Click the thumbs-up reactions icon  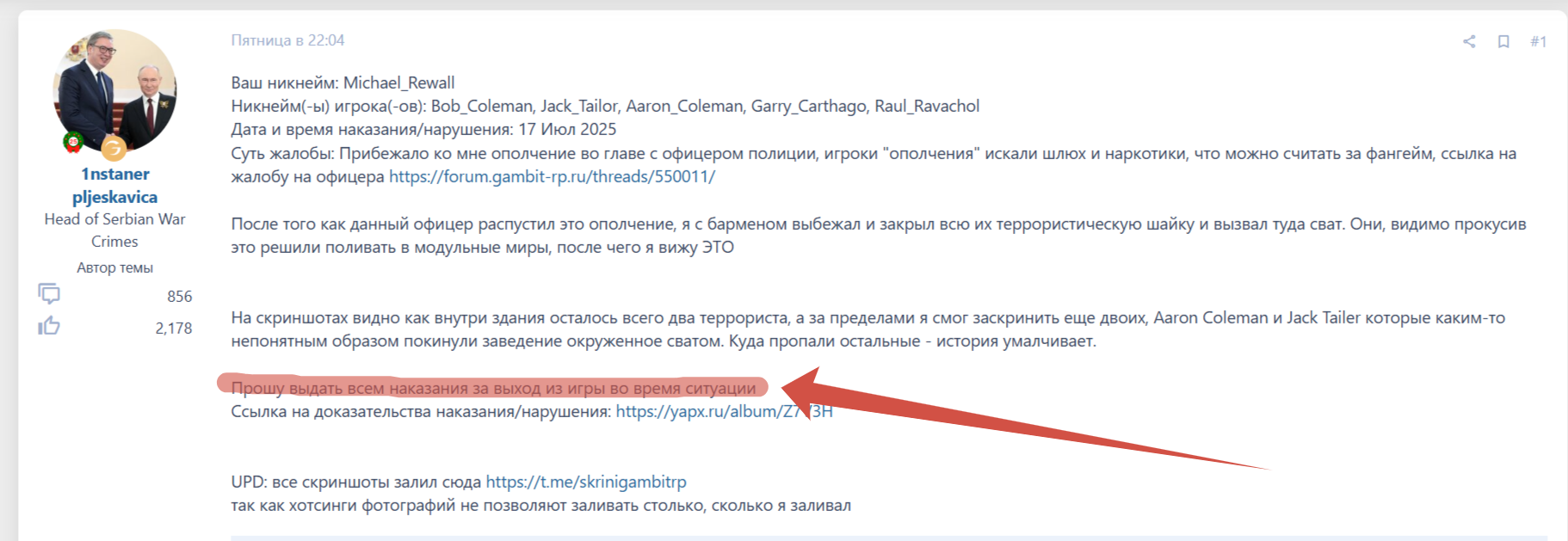[x=49, y=326]
